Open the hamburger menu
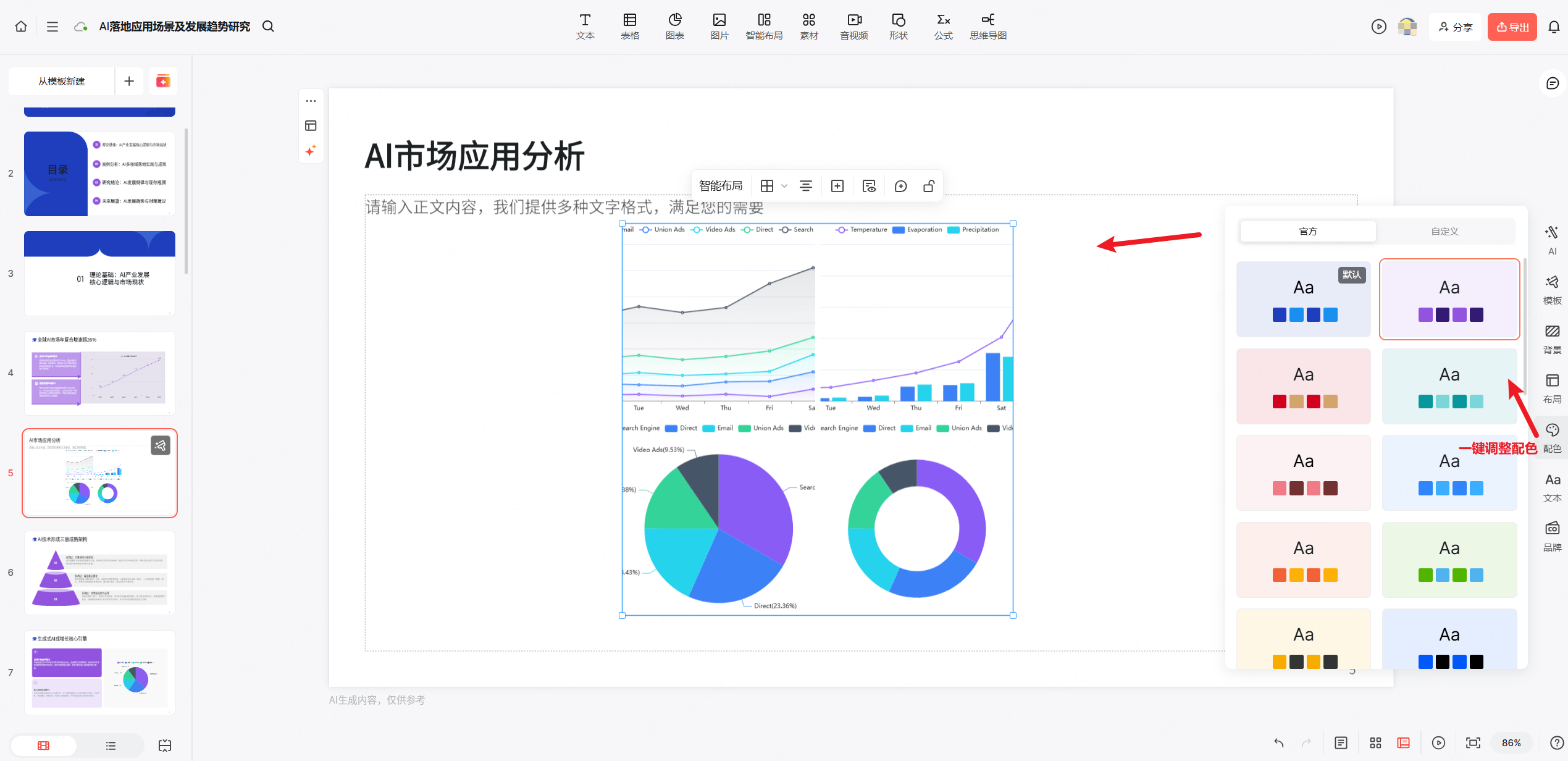The image size is (1568, 761). [52, 27]
